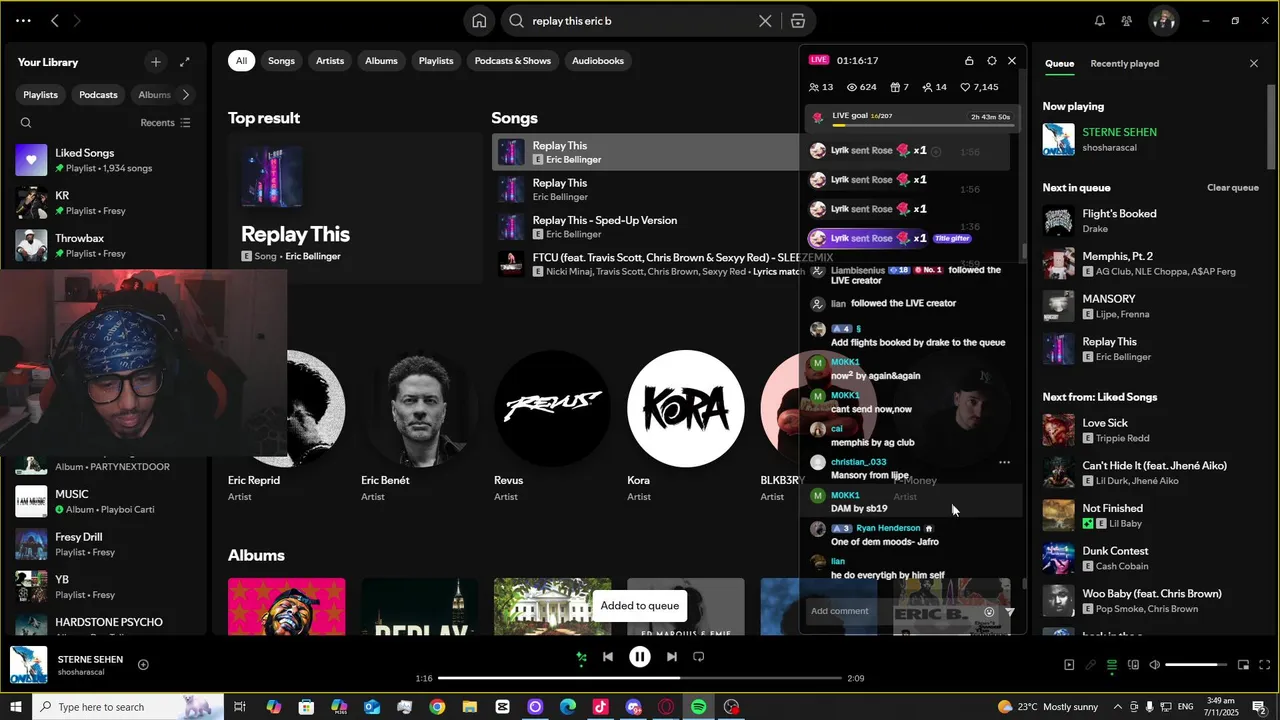Open the Replay This top result card
Screen dimensions: 1280x720
(x=355, y=208)
